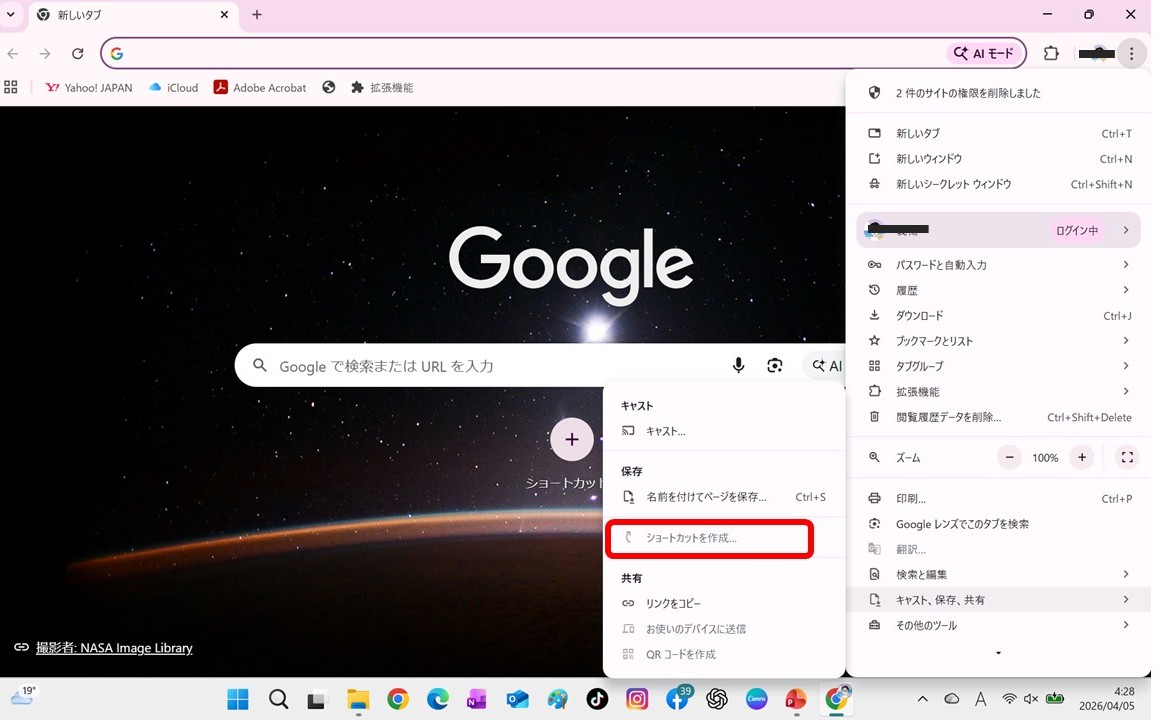Open the Chrome three-dot menu button

point(1131,54)
